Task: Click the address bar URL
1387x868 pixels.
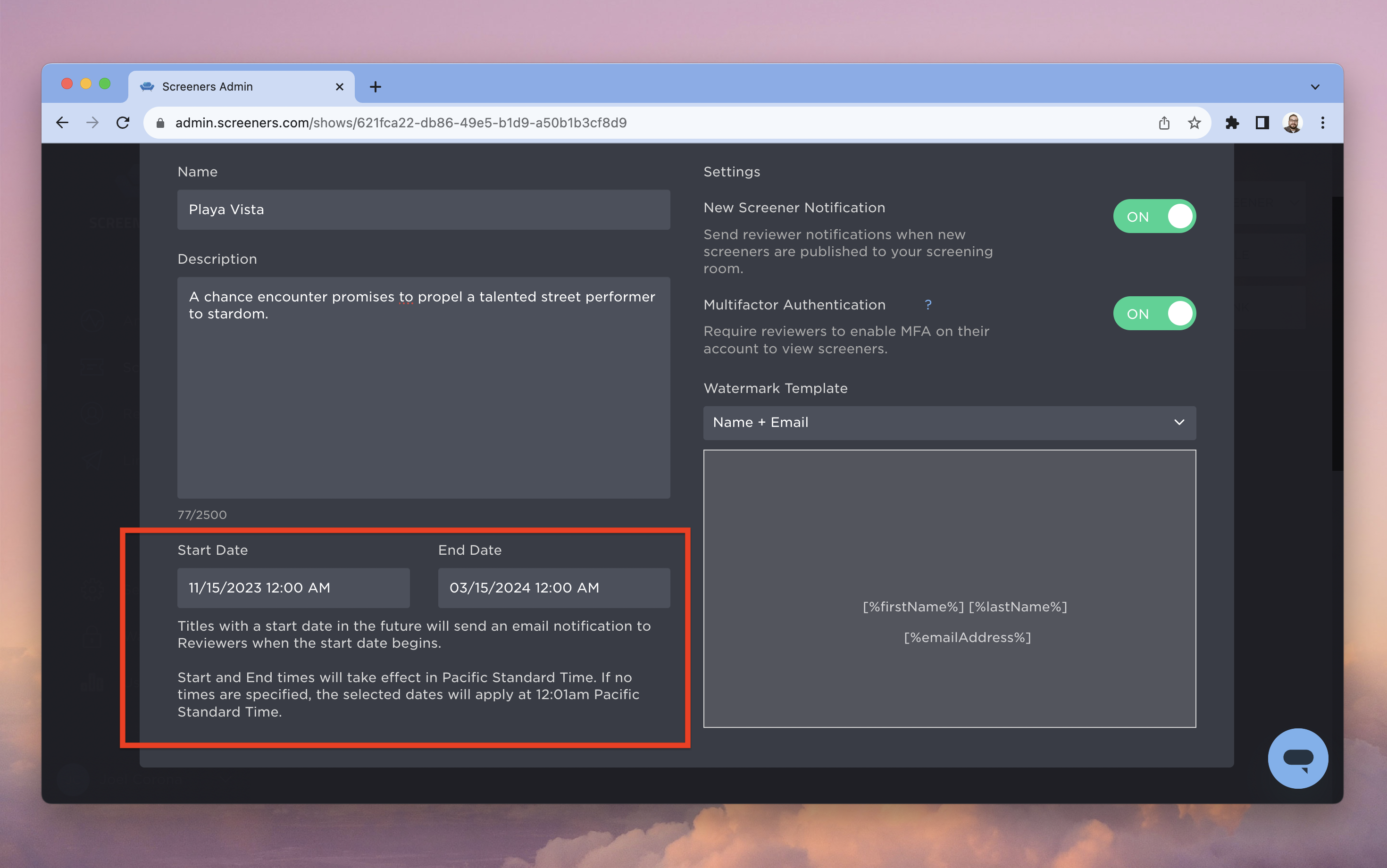Action: coord(401,123)
